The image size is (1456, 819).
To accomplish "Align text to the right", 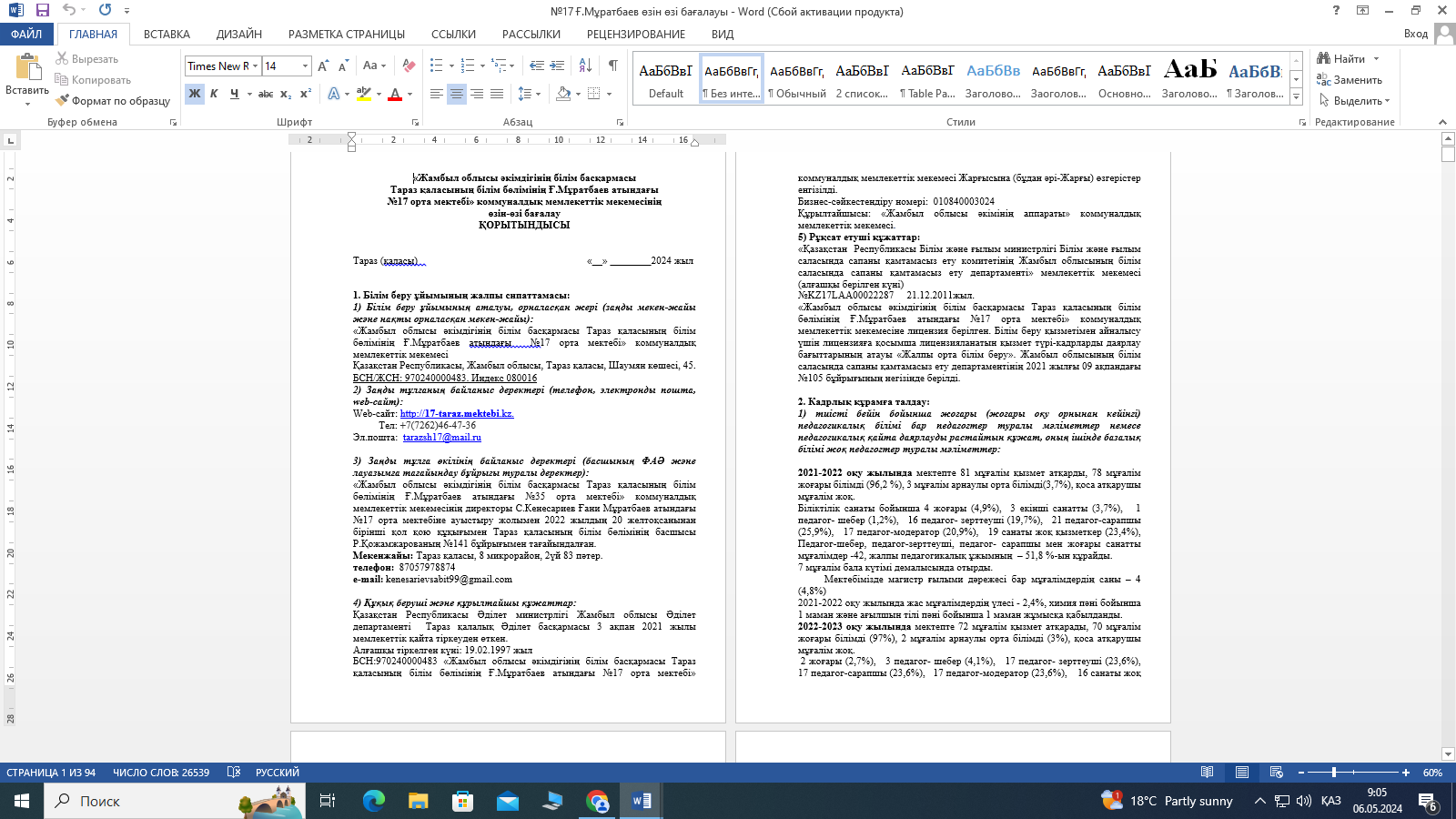I will pos(477,94).
